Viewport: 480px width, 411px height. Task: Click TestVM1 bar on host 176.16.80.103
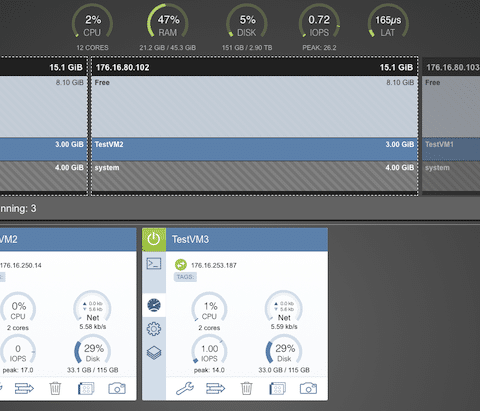click(451, 149)
